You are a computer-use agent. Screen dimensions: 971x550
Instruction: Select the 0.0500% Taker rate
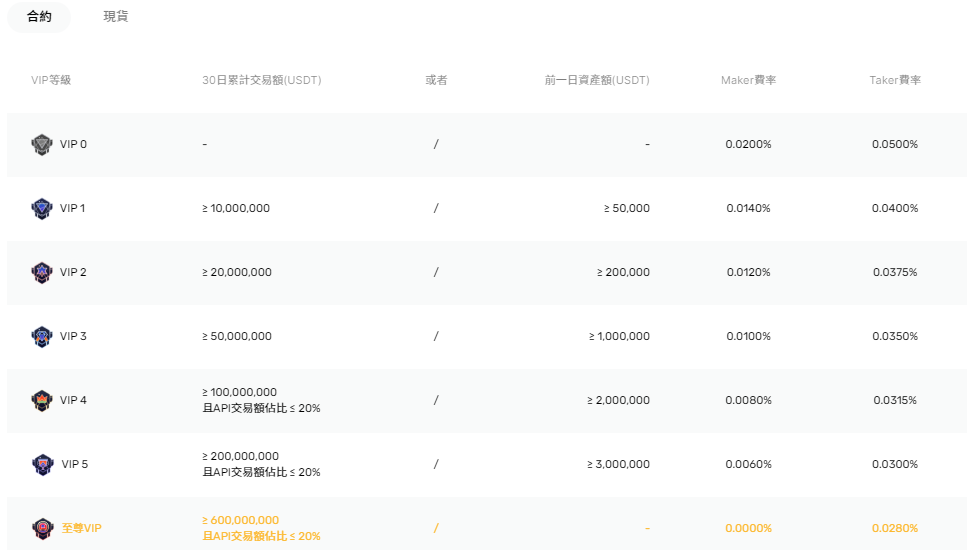click(895, 144)
